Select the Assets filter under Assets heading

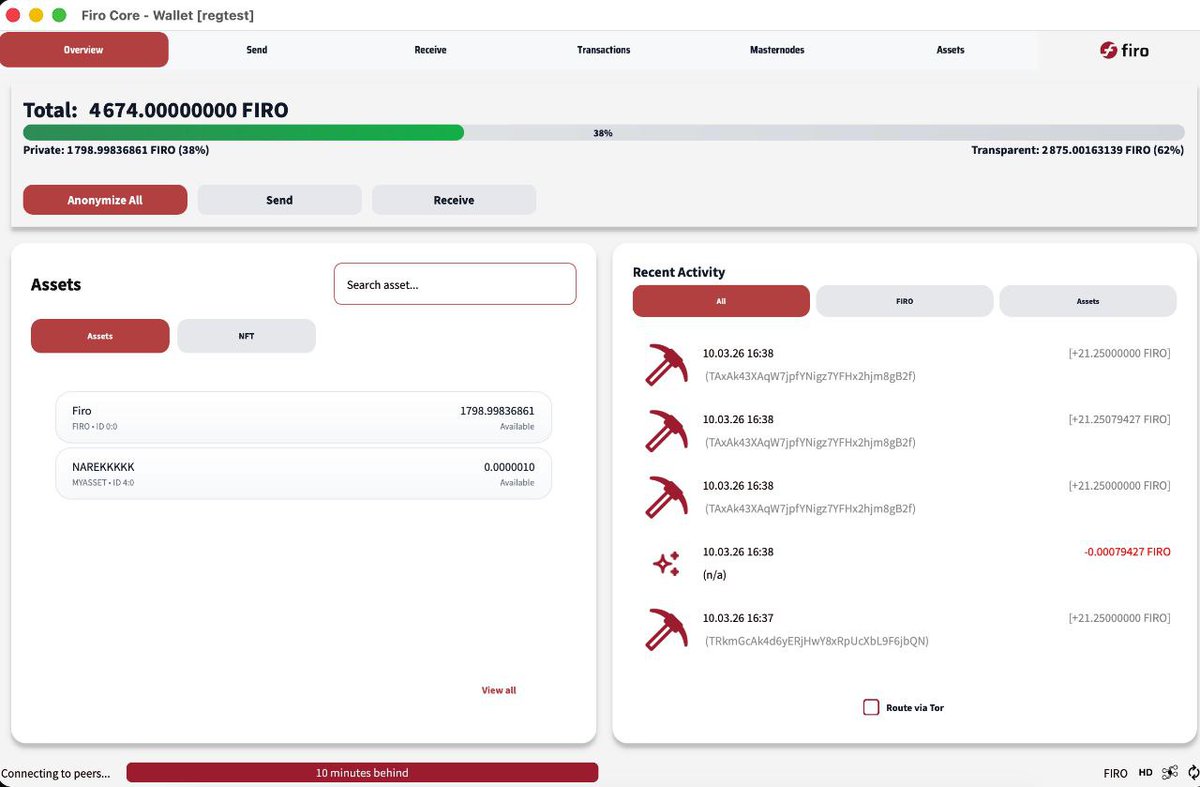[x=100, y=336]
